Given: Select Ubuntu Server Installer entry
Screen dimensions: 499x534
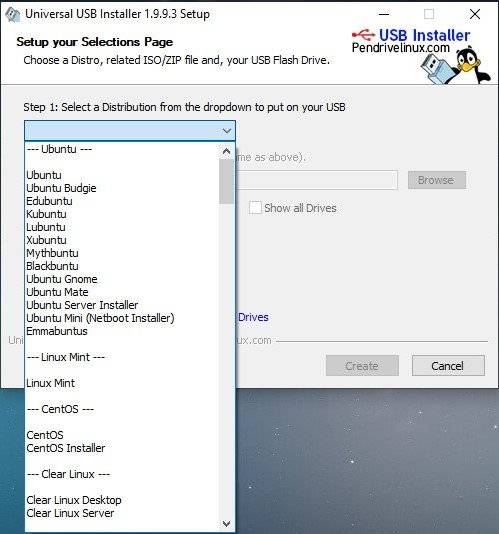Looking at the screenshot, I should [123, 305].
